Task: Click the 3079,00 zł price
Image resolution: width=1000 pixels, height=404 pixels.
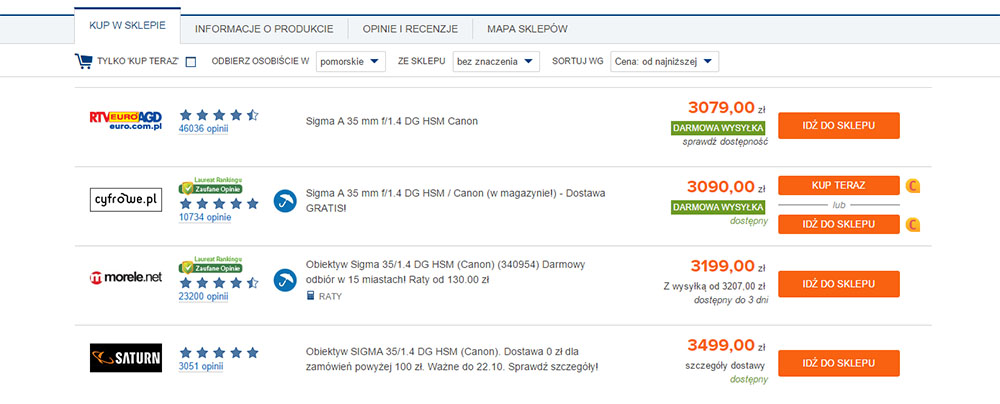Action: click(726, 108)
